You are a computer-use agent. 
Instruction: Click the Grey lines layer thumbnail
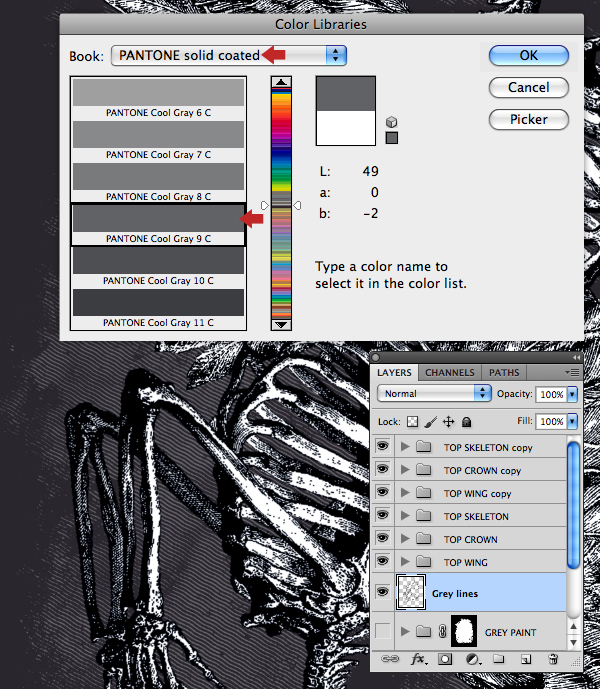coord(411,592)
